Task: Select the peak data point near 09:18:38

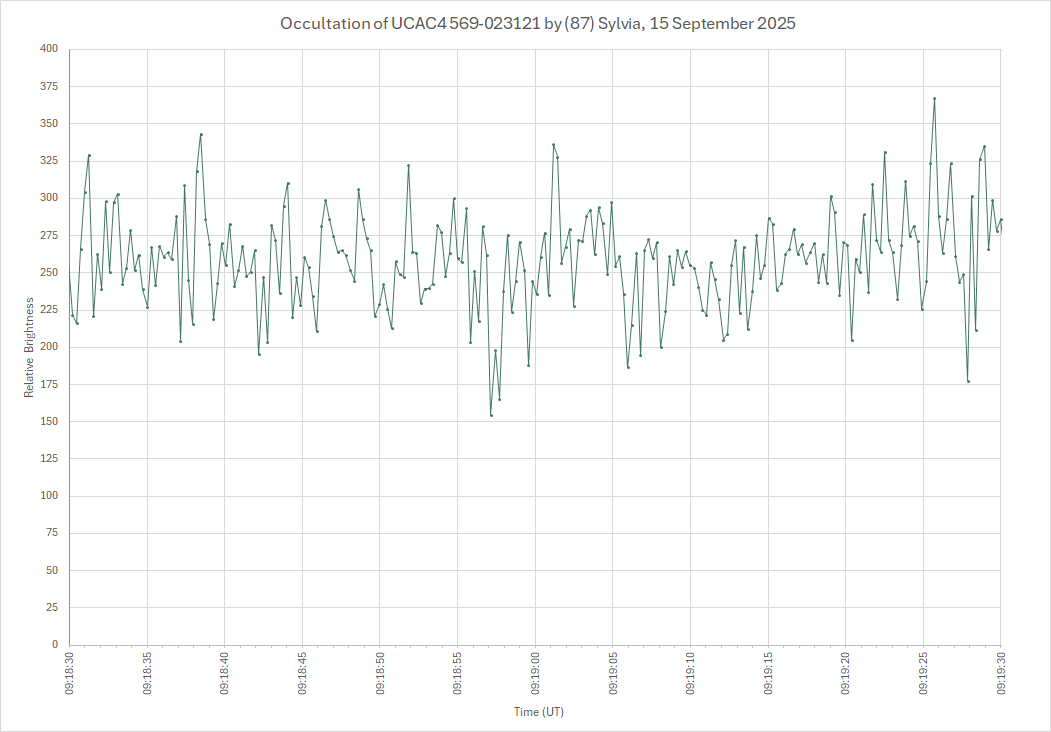Action: (201, 134)
